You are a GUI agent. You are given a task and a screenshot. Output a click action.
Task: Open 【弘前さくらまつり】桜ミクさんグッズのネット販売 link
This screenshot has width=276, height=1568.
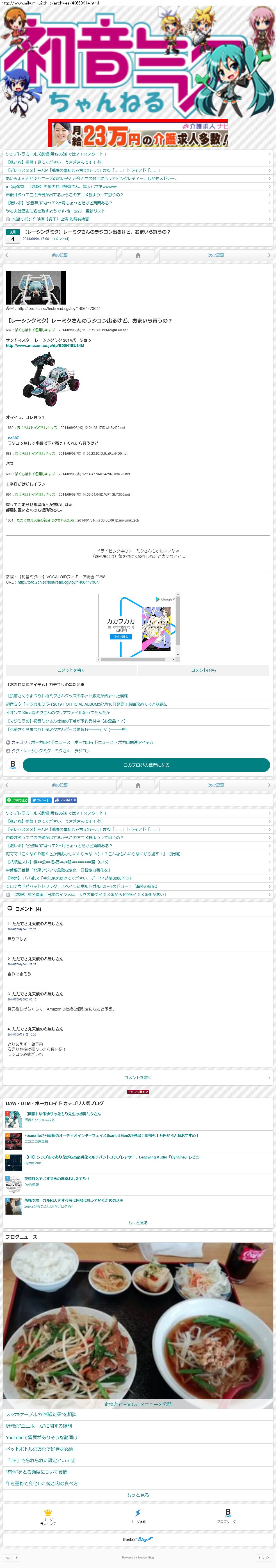(67, 696)
